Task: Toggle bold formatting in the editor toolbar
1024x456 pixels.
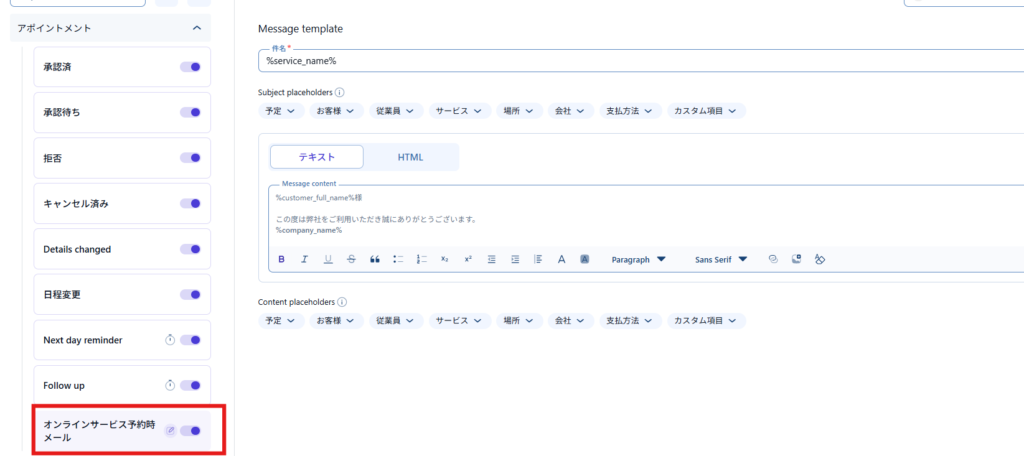Action: tap(281, 259)
